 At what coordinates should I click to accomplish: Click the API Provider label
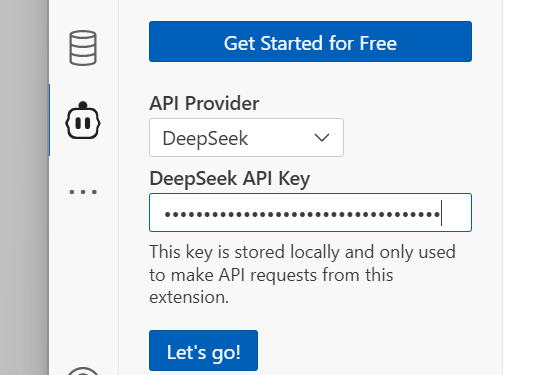(204, 103)
